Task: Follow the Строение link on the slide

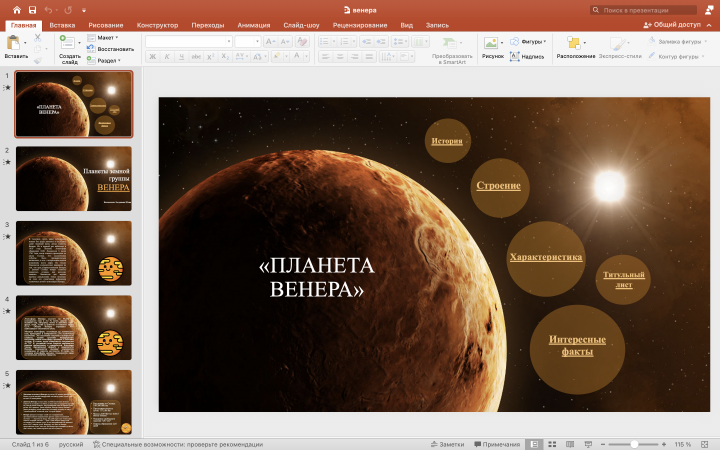Action: (498, 186)
